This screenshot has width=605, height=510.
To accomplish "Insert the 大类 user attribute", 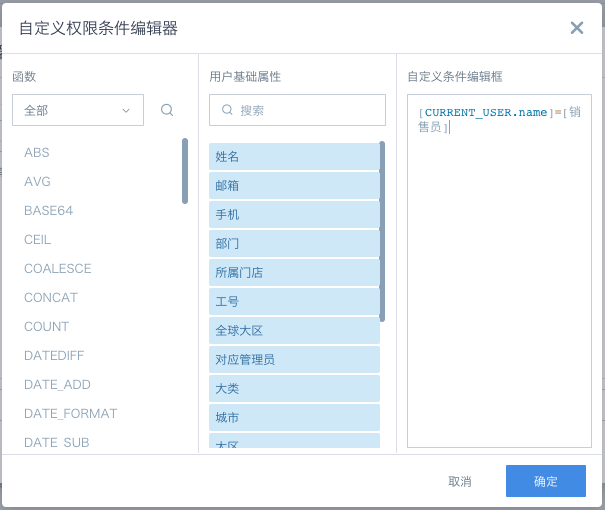I will coord(294,388).
